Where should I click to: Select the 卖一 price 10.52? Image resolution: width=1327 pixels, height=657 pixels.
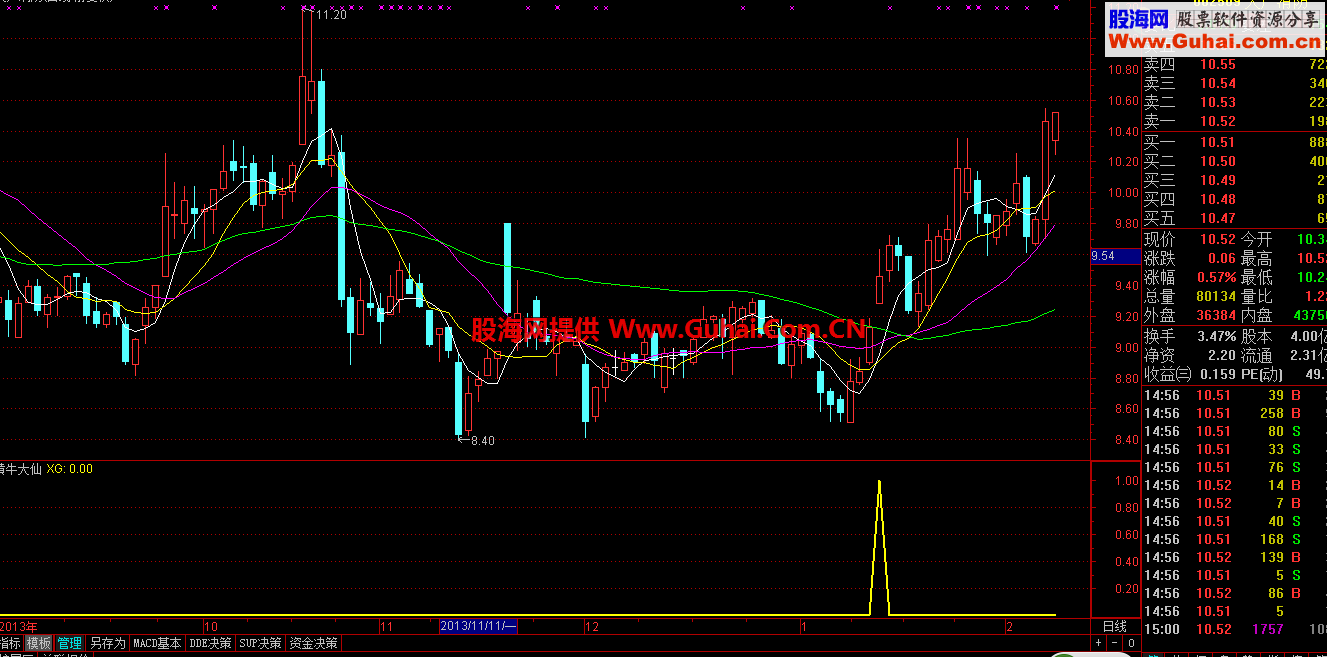coord(1218,122)
